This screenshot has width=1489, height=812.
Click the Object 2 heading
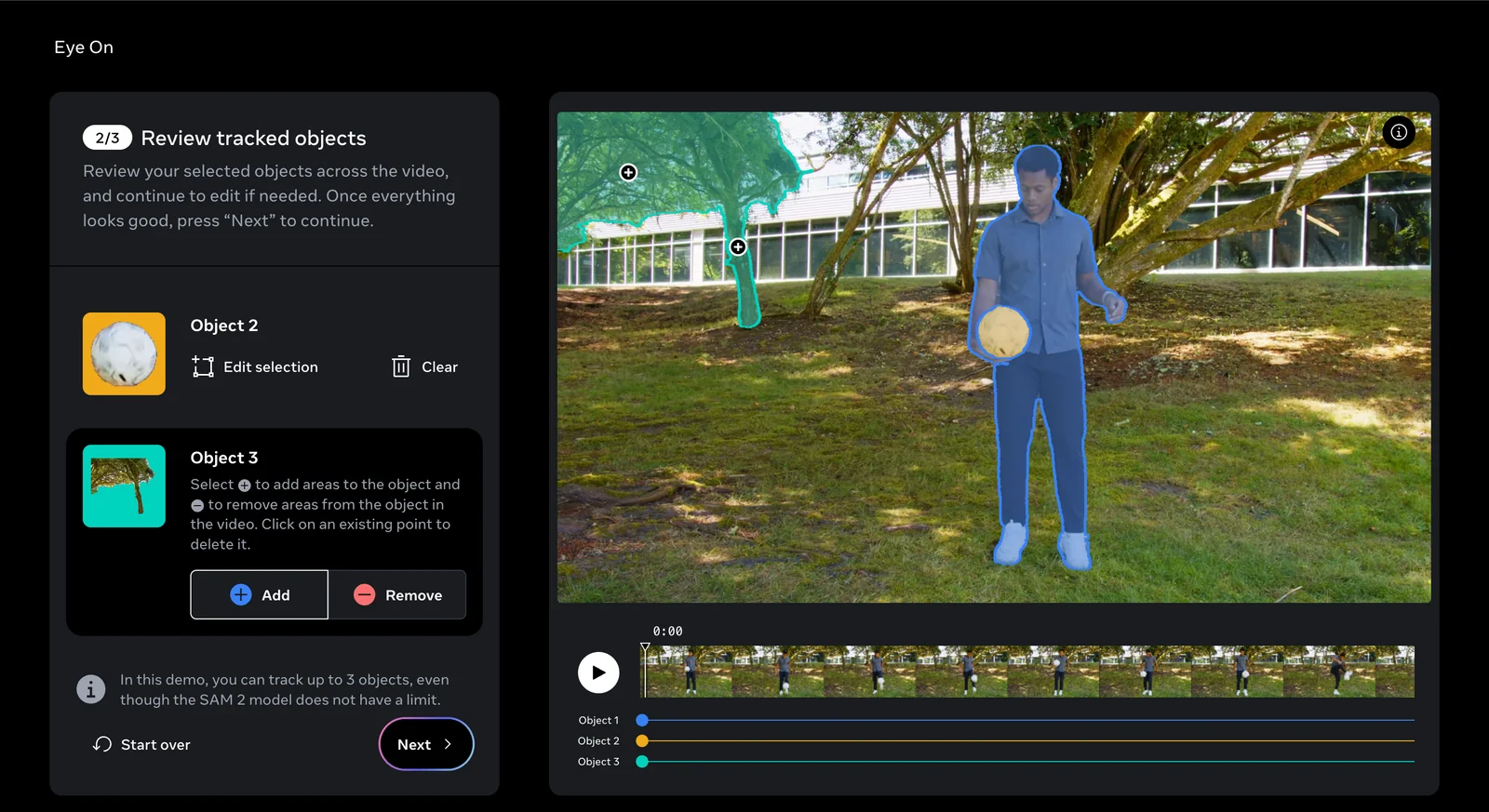224,326
